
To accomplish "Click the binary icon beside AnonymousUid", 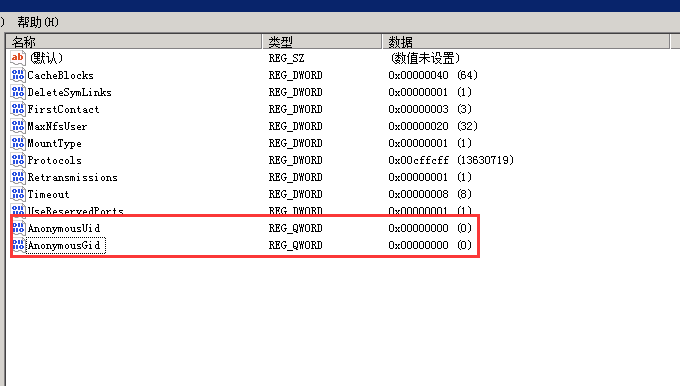I will [19, 228].
